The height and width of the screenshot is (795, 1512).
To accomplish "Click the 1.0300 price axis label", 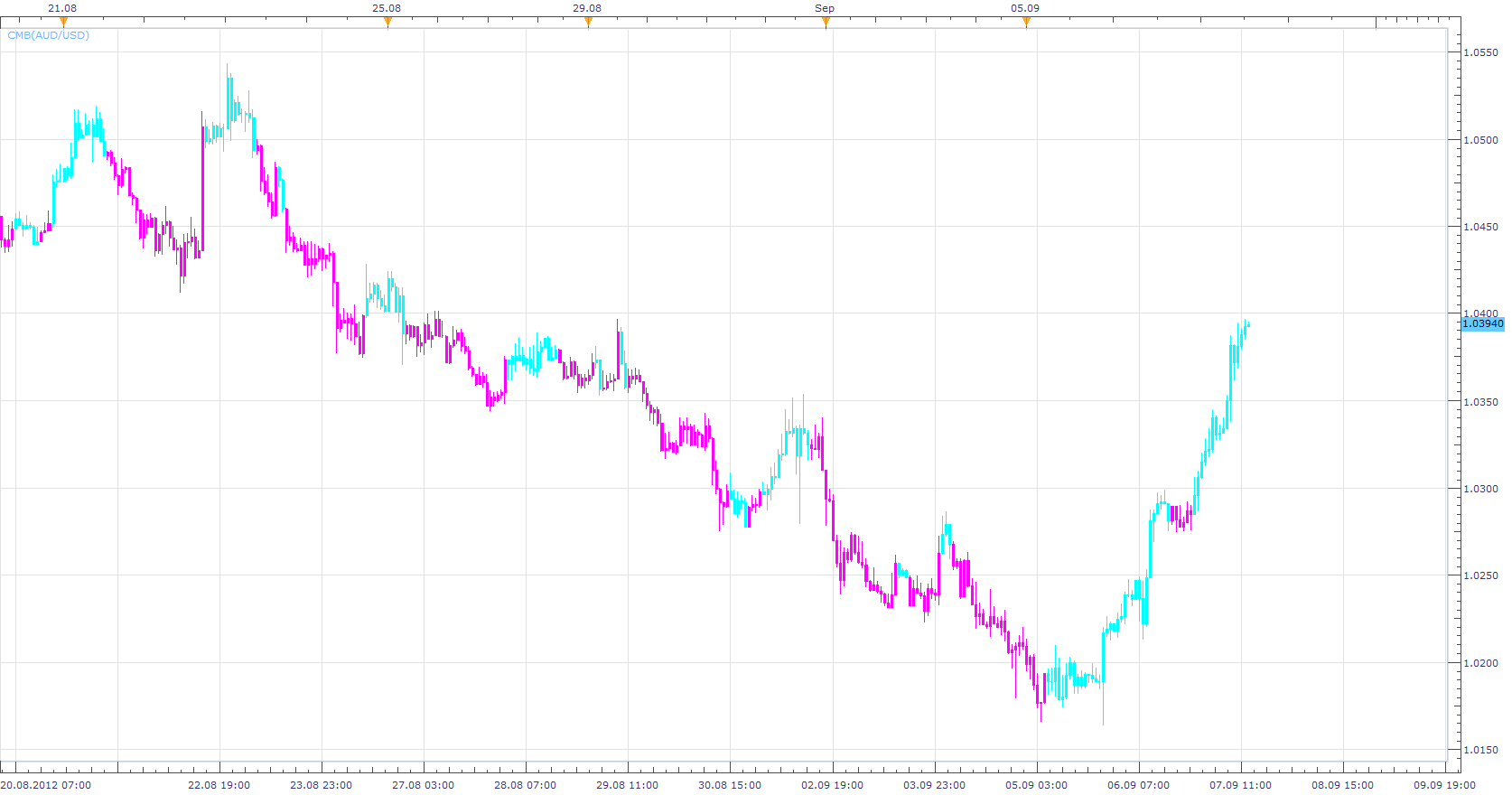I will click(1480, 489).
